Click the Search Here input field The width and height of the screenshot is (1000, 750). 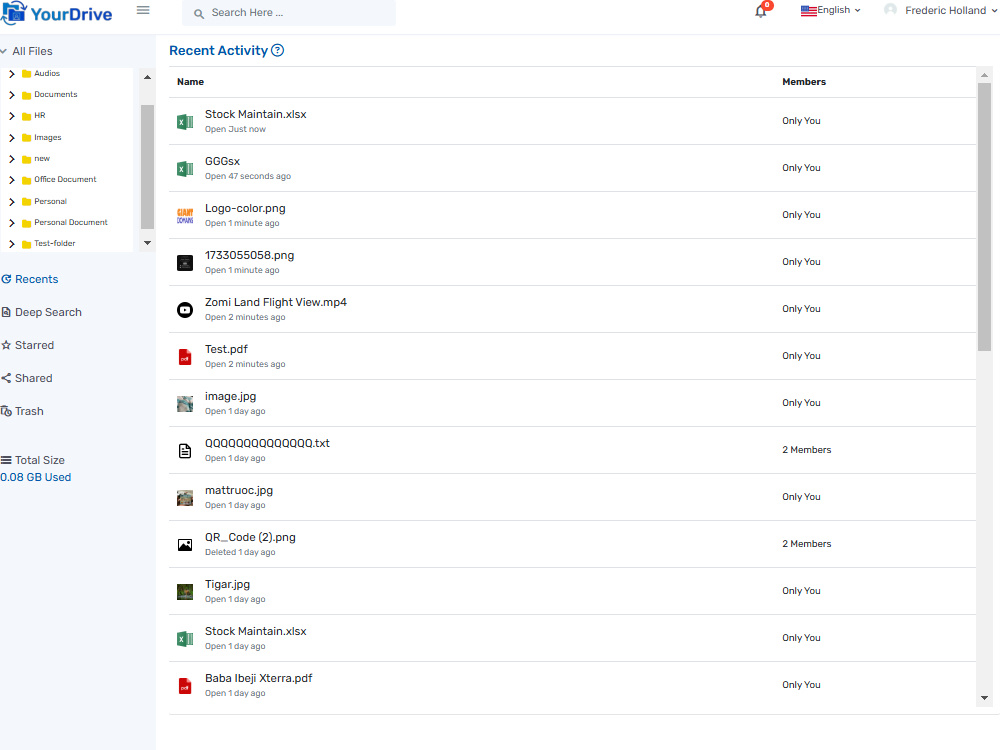pyautogui.click(x=289, y=13)
